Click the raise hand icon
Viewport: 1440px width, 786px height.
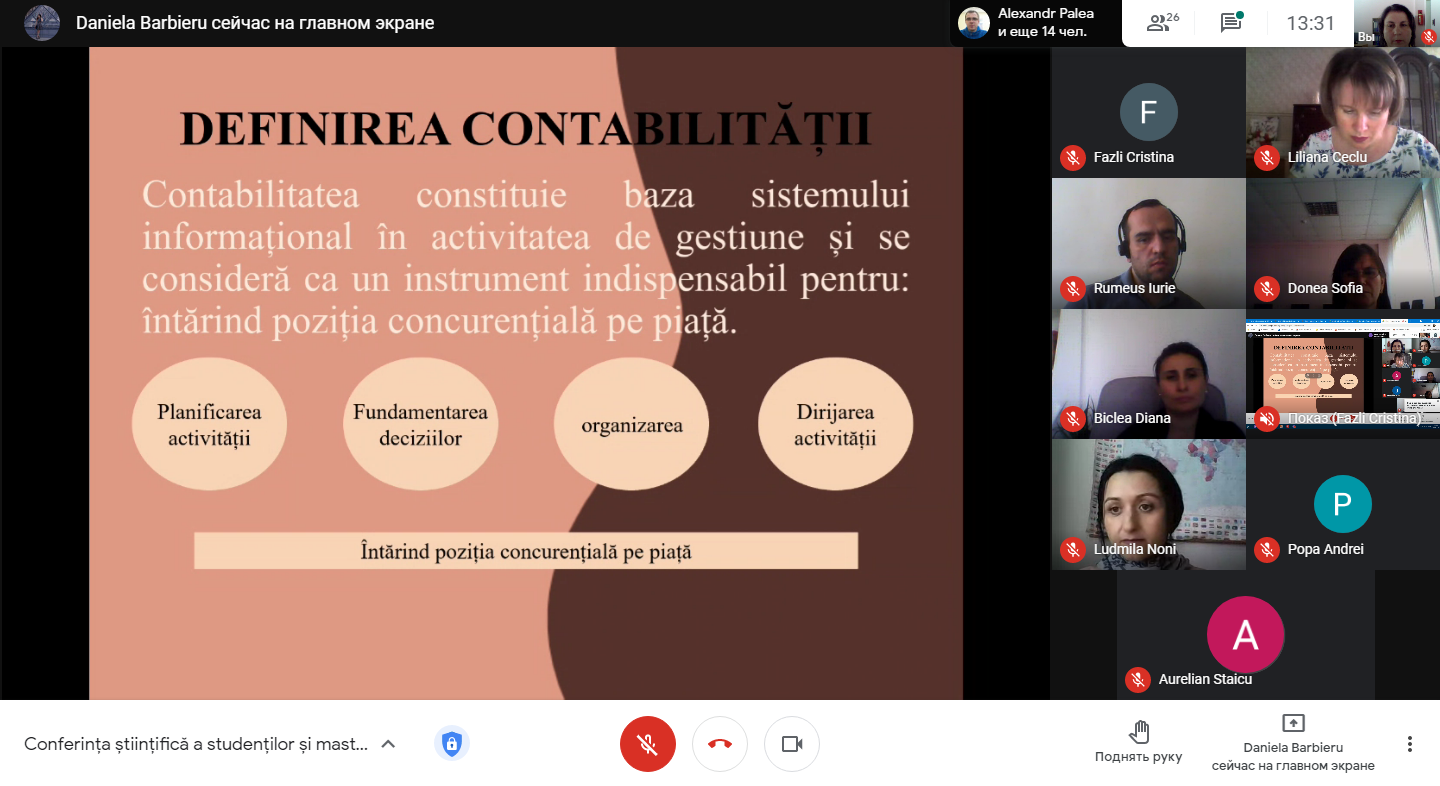[x=1138, y=731]
